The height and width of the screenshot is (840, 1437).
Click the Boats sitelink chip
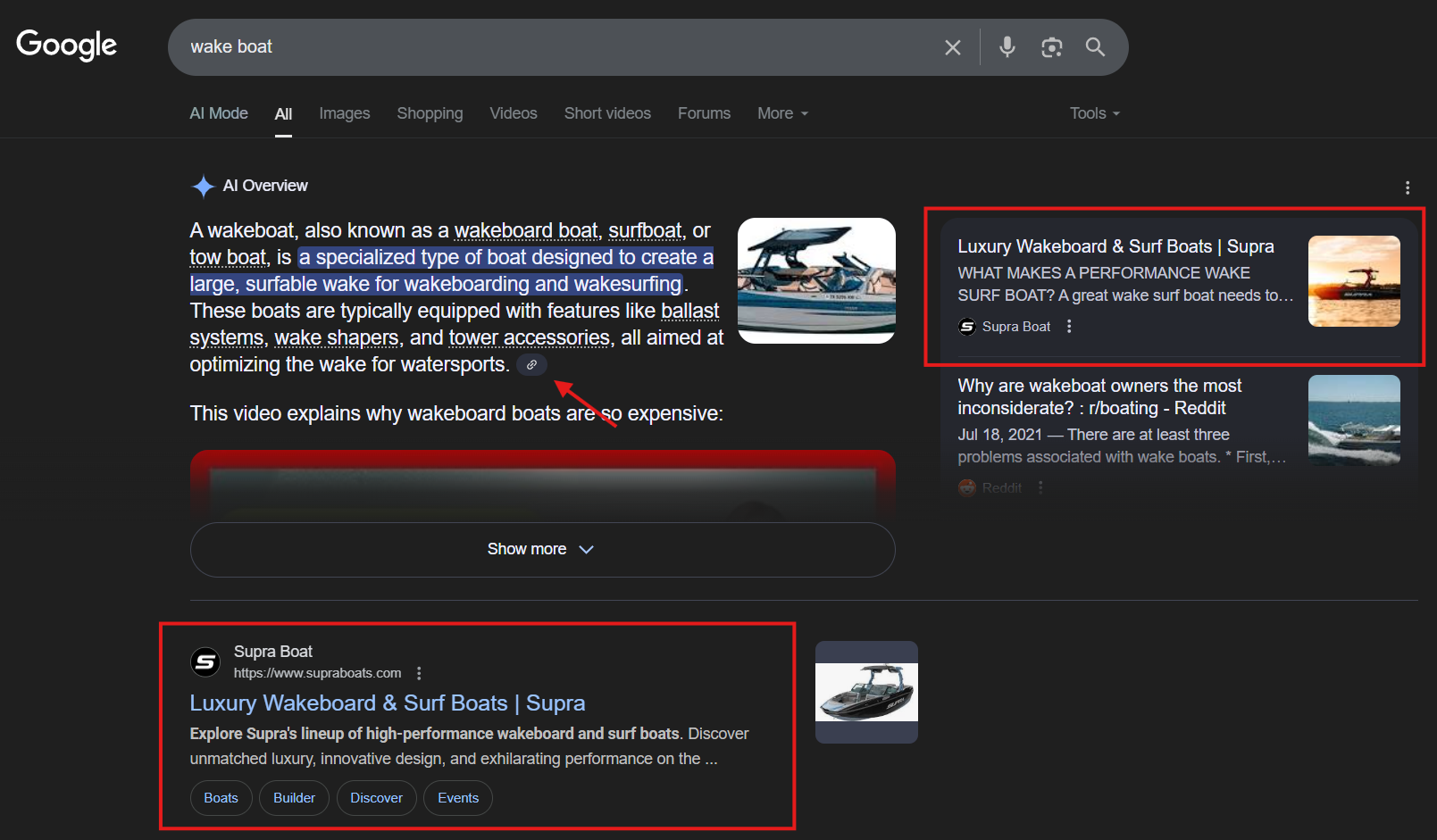(221, 798)
